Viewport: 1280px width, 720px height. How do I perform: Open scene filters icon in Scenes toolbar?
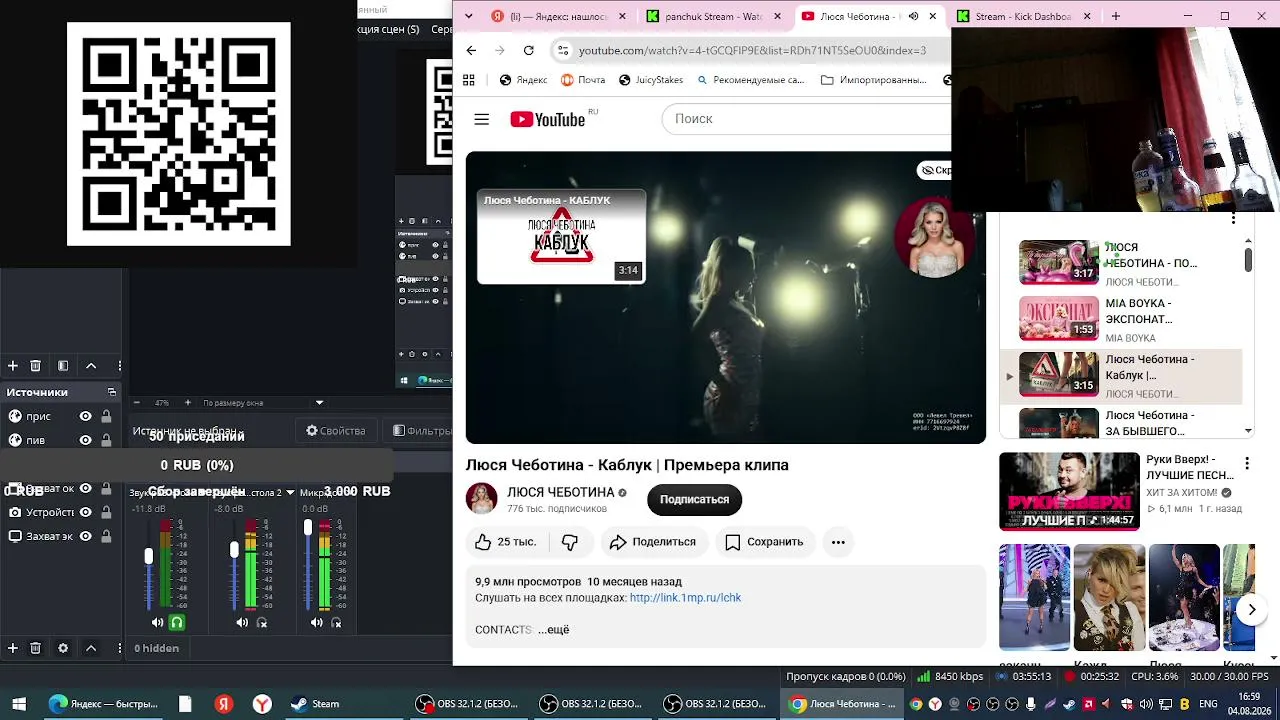click(x=63, y=366)
